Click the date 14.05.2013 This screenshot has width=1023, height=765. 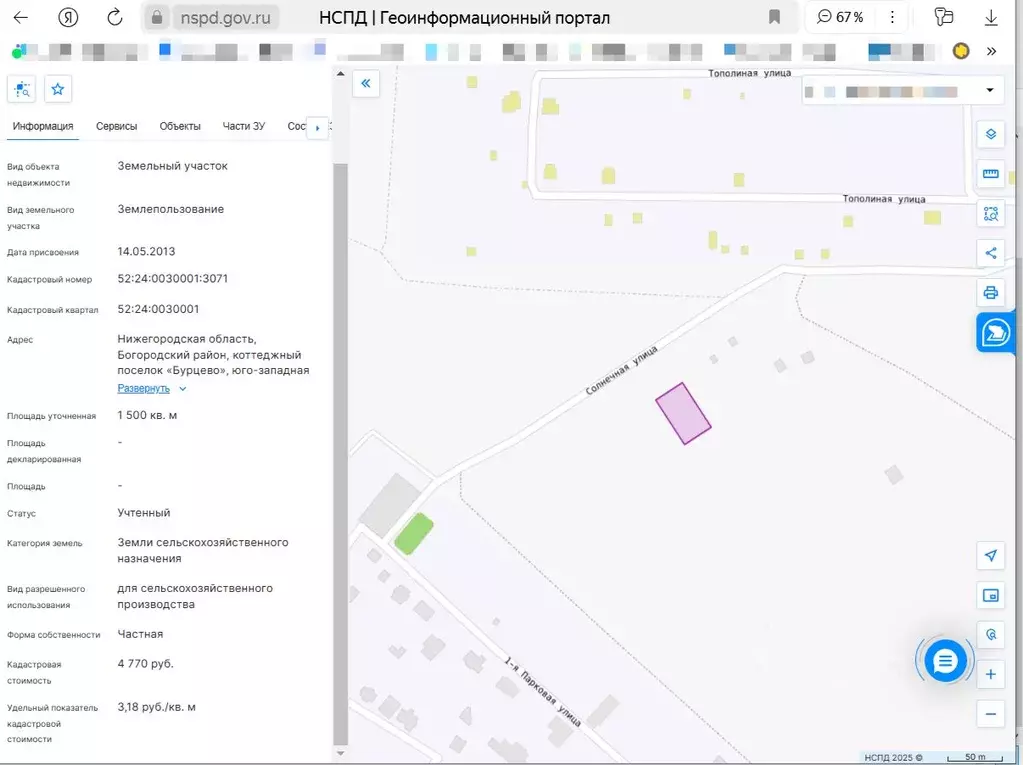click(146, 251)
